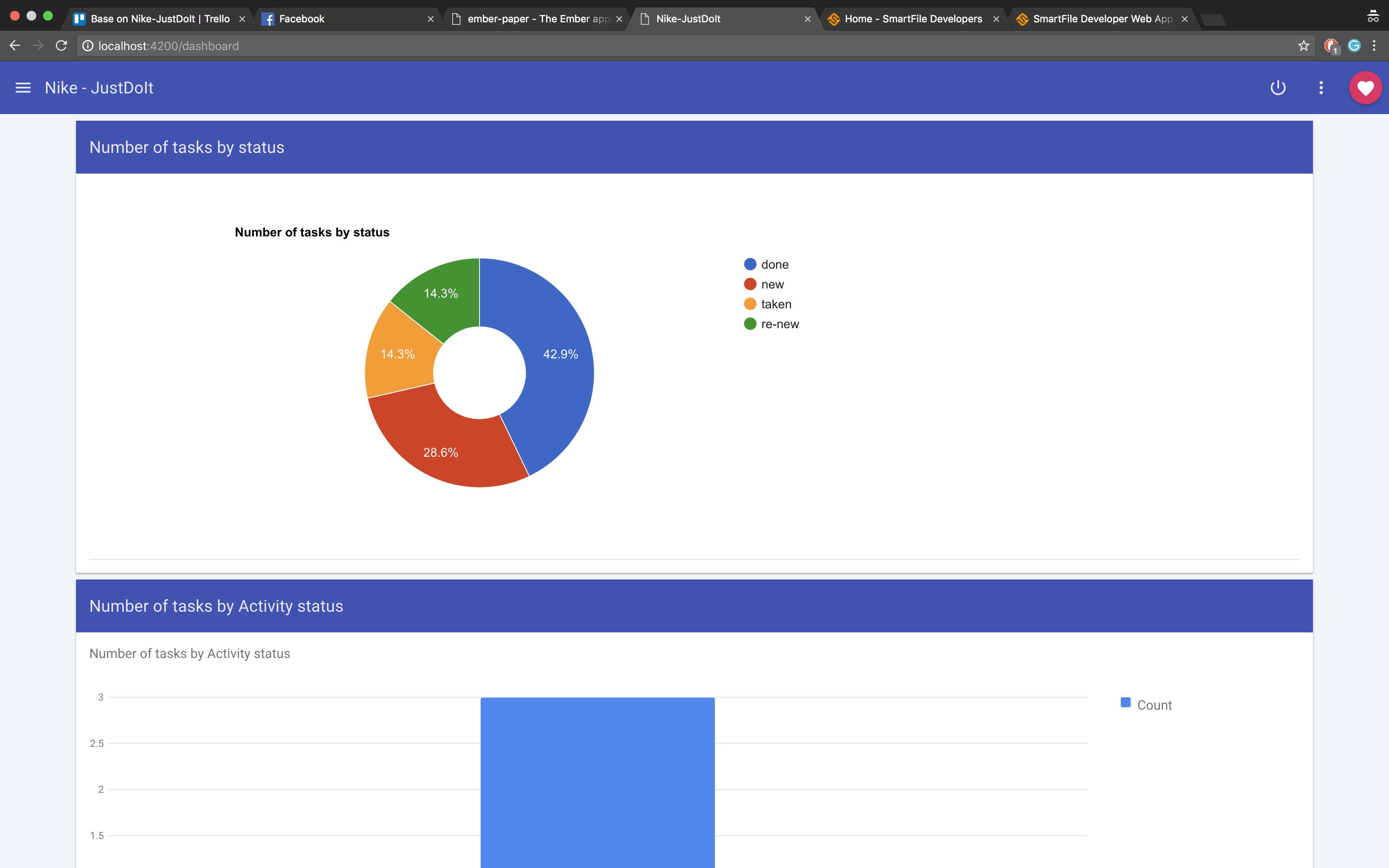Open the Chrome three-dot menu

pos(1374,46)
